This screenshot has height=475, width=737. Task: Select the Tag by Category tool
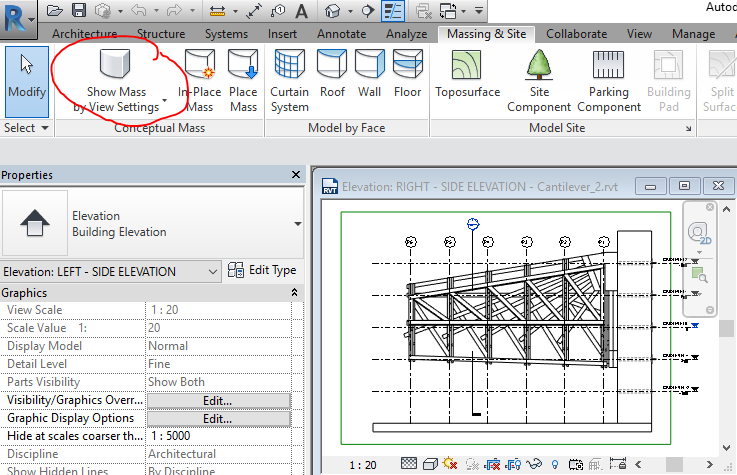278,11
